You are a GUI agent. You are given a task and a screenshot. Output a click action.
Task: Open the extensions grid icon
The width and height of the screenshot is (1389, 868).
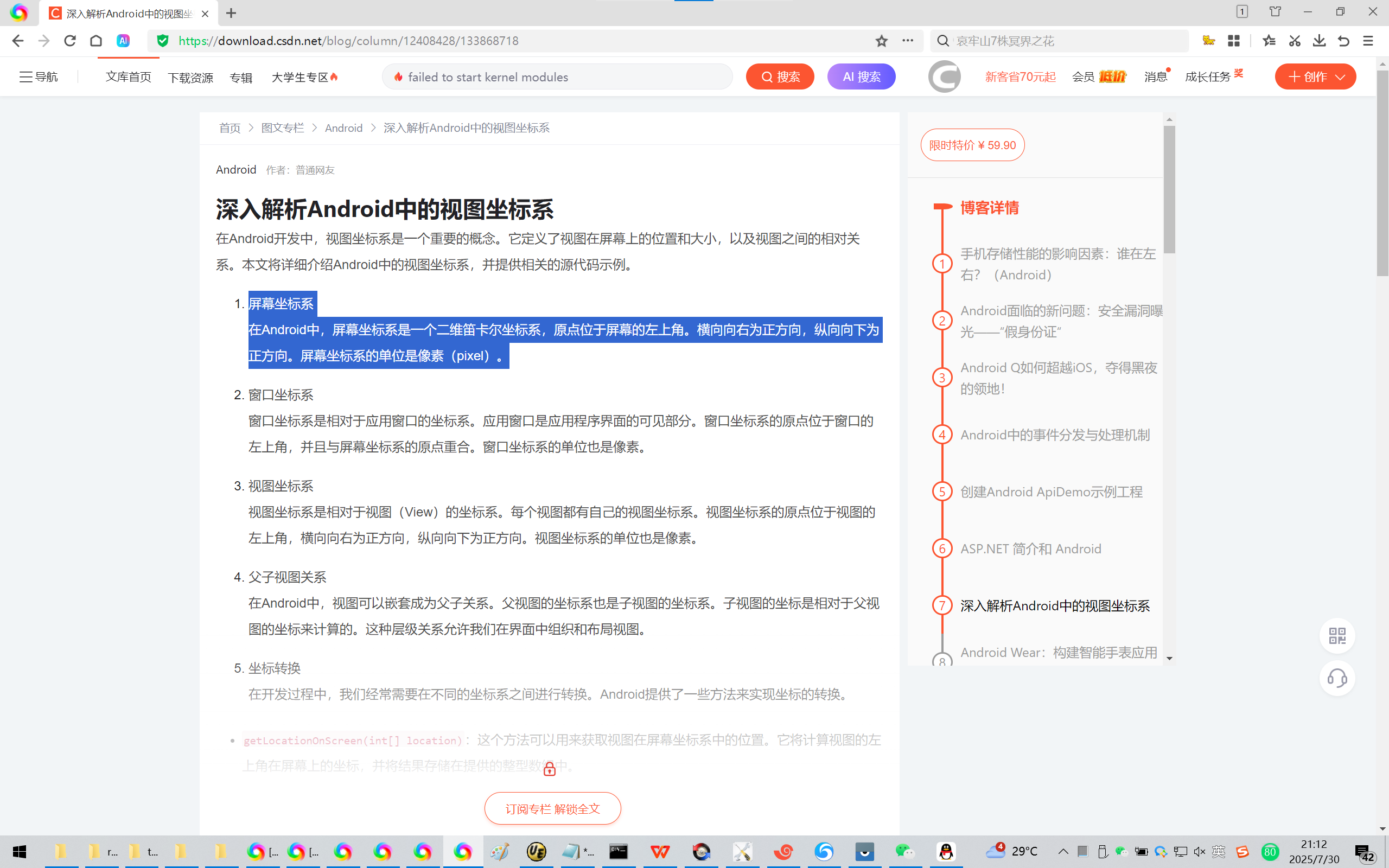[1233, 41]
